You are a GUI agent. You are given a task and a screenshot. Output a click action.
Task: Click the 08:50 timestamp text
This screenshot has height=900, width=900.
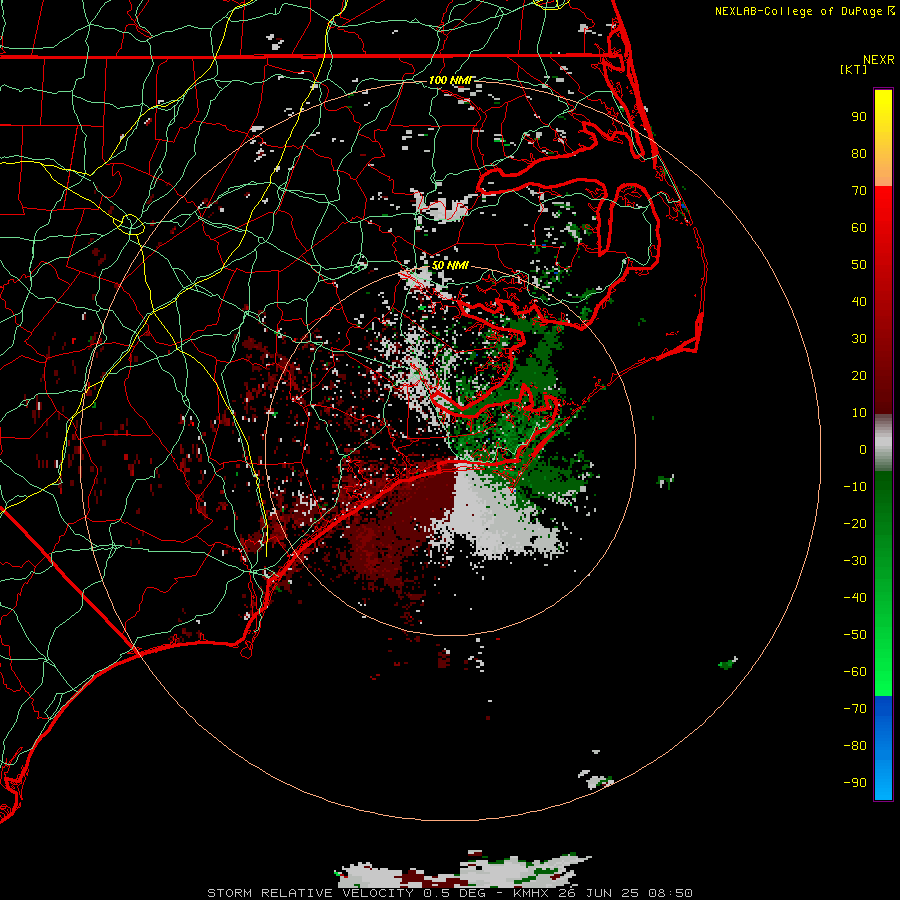click(x=671, y=893)
